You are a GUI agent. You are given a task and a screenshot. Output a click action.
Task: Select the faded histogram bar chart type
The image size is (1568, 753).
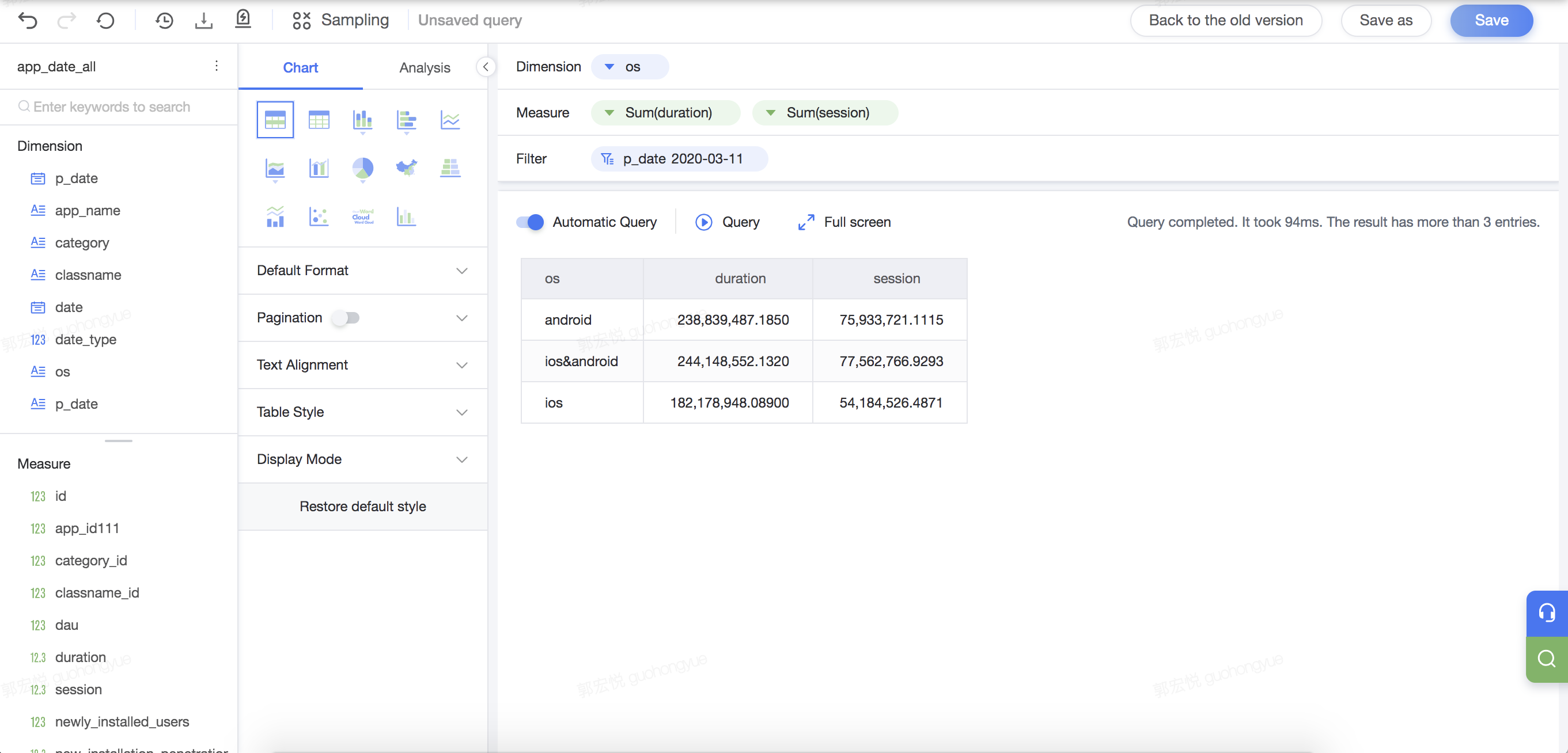click(x=407, y=216)
